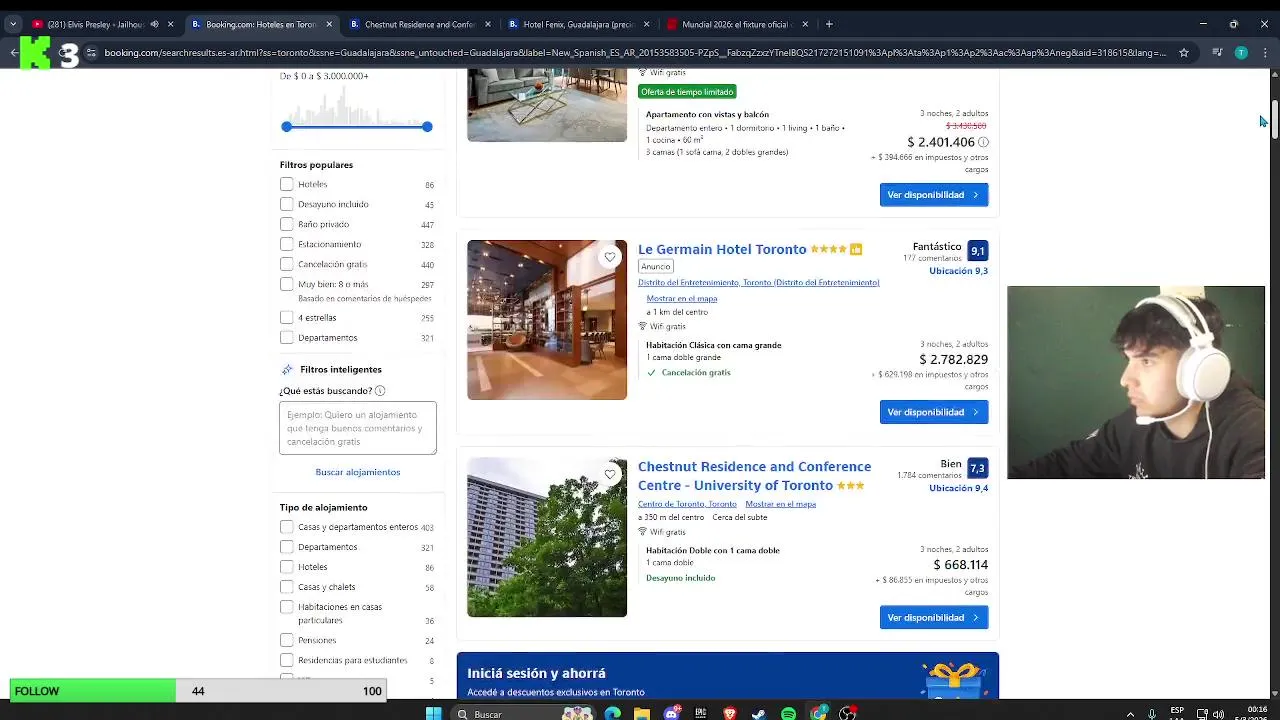Show hidden system tray icons
The width and height of the screenshot is (1280, 720).
click(1131, 714)
